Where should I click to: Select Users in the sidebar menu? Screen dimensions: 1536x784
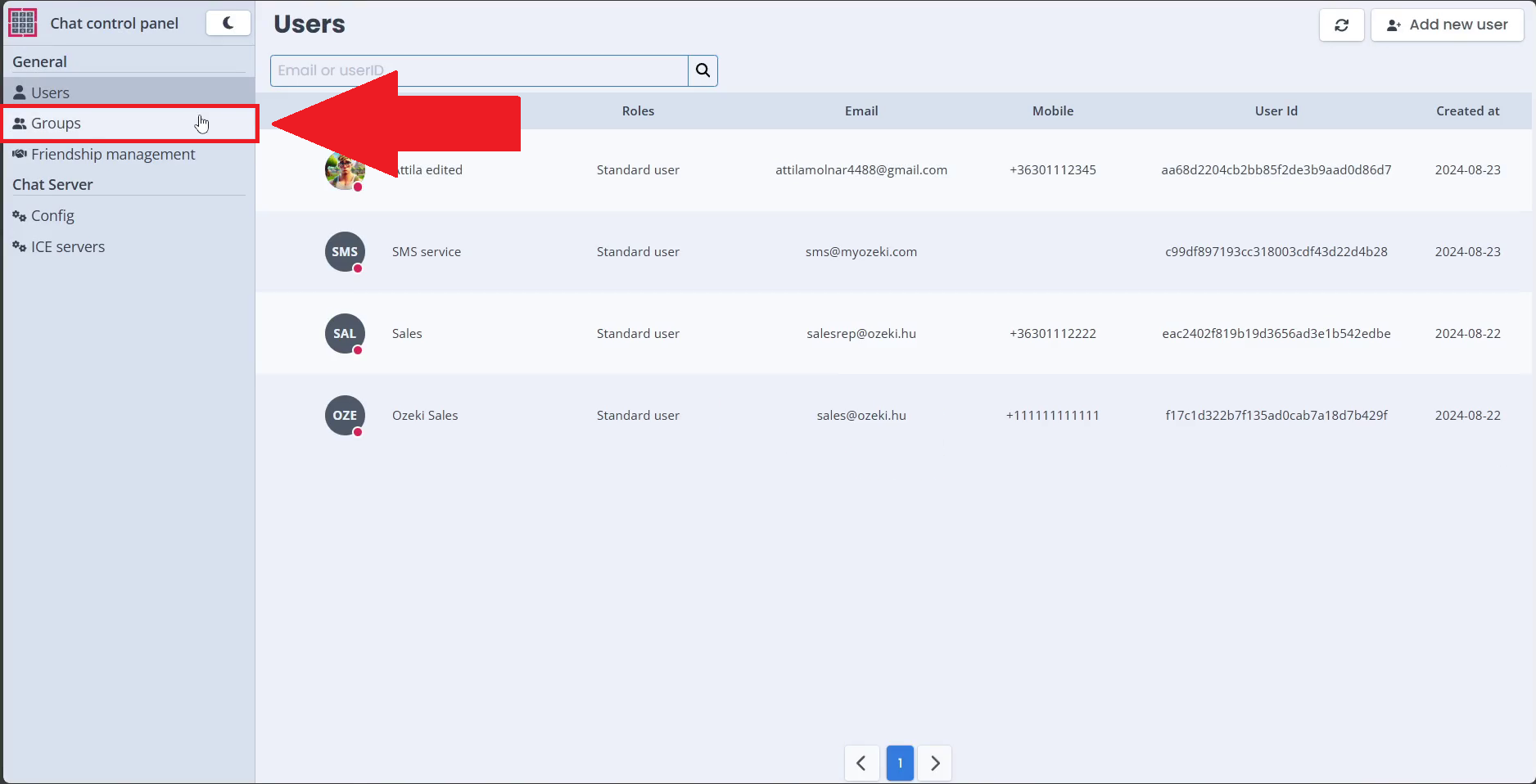[x=50, y=92]
